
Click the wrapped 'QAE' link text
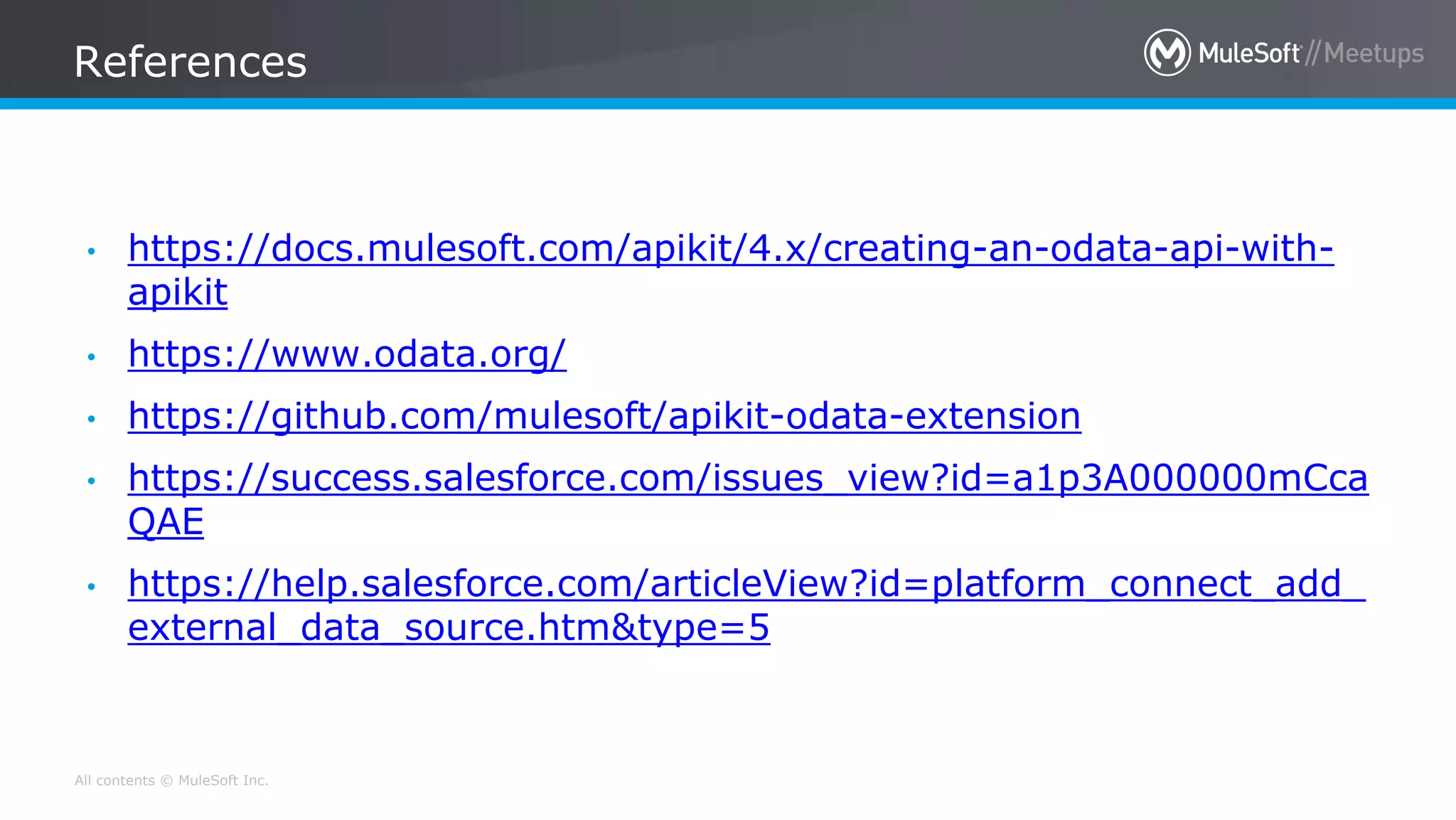coord(166,521)
